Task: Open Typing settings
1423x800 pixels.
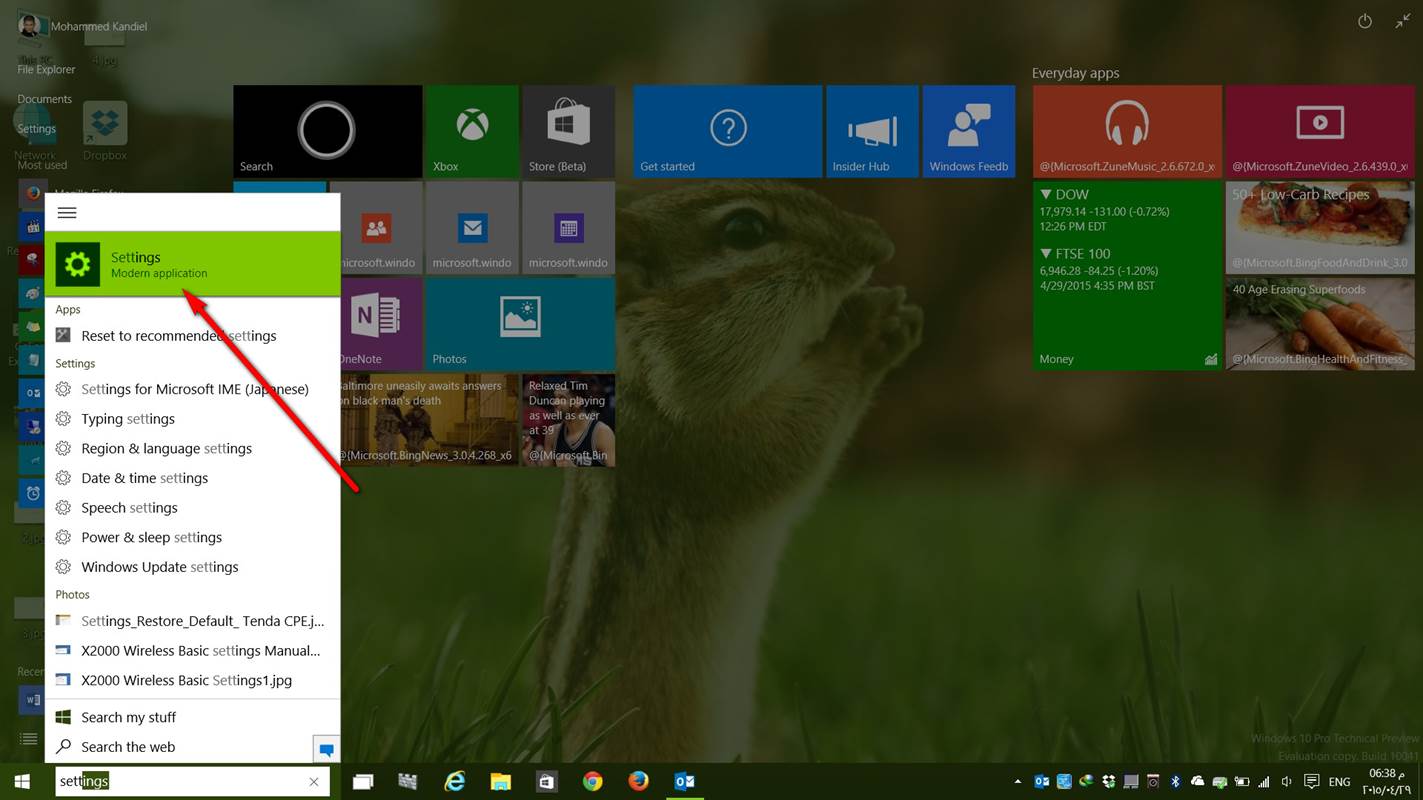Action: coord(192,419)
